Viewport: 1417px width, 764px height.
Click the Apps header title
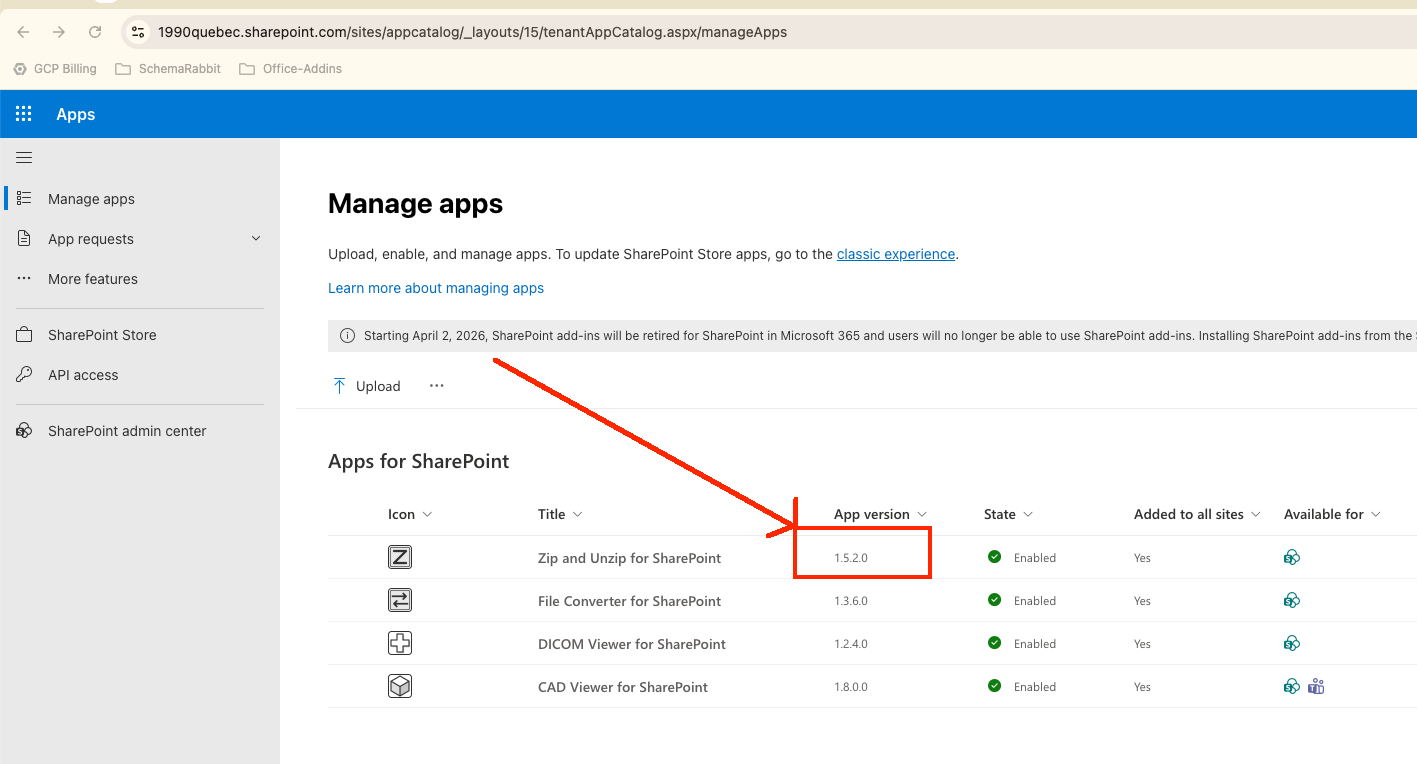75,114
